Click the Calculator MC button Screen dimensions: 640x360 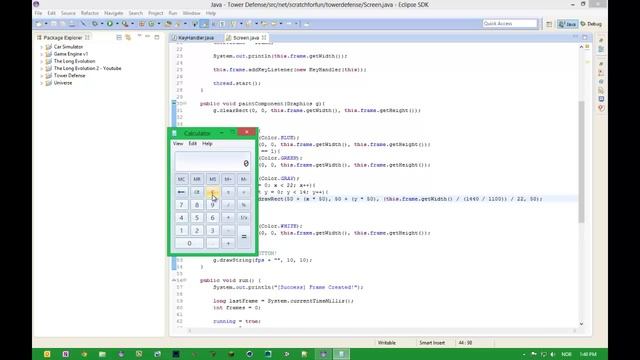[181, 179]
